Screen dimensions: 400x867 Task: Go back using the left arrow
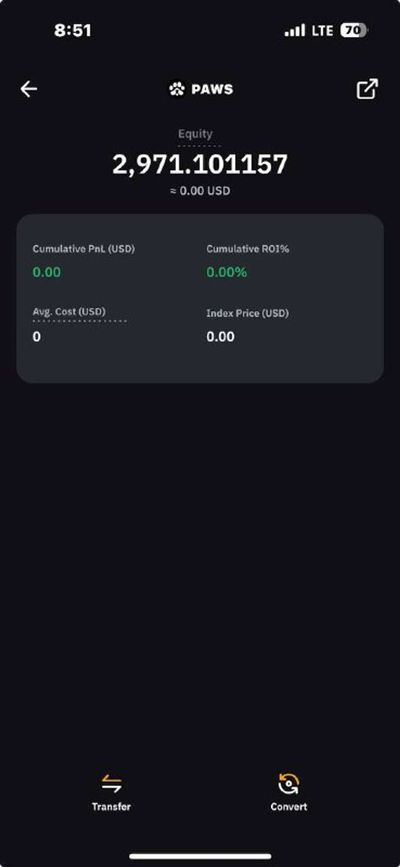click(29, 89)
